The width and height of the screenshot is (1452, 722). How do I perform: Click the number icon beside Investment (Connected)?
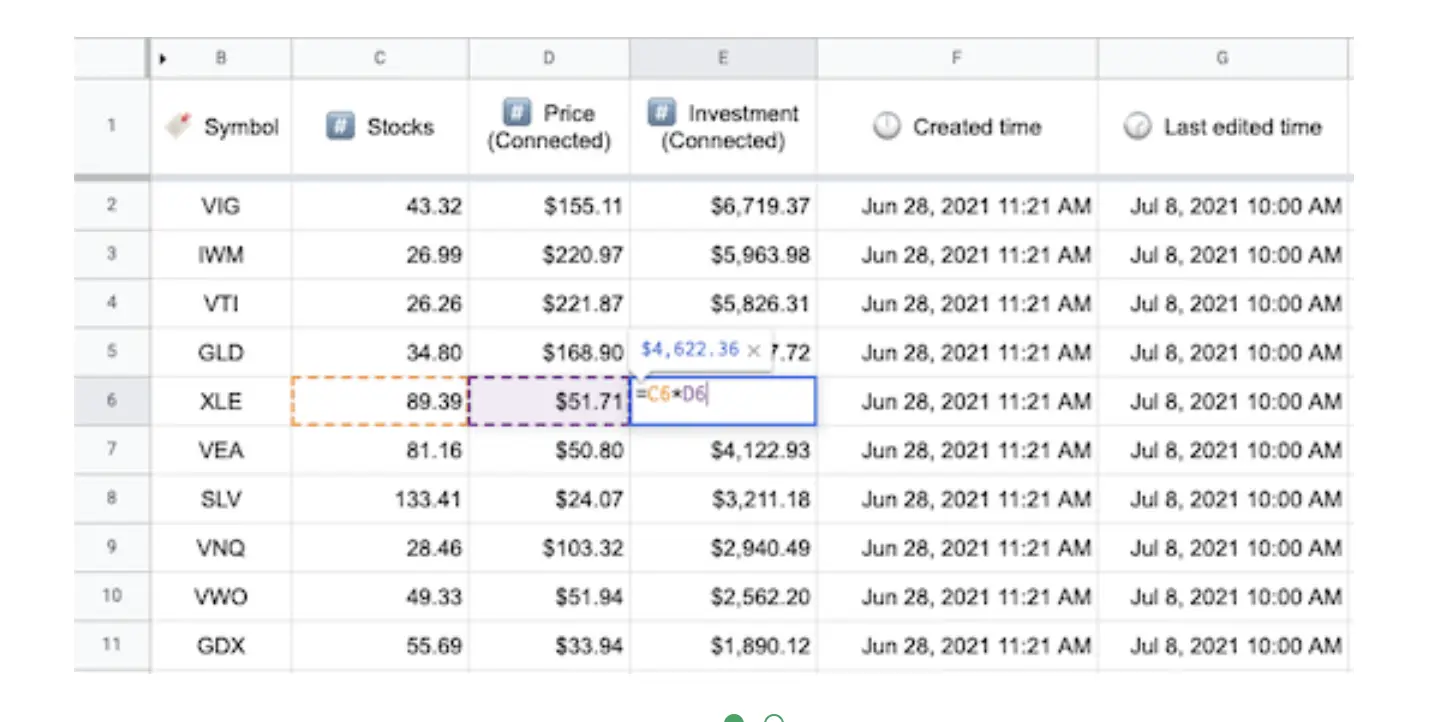click(x=662, y=112)
